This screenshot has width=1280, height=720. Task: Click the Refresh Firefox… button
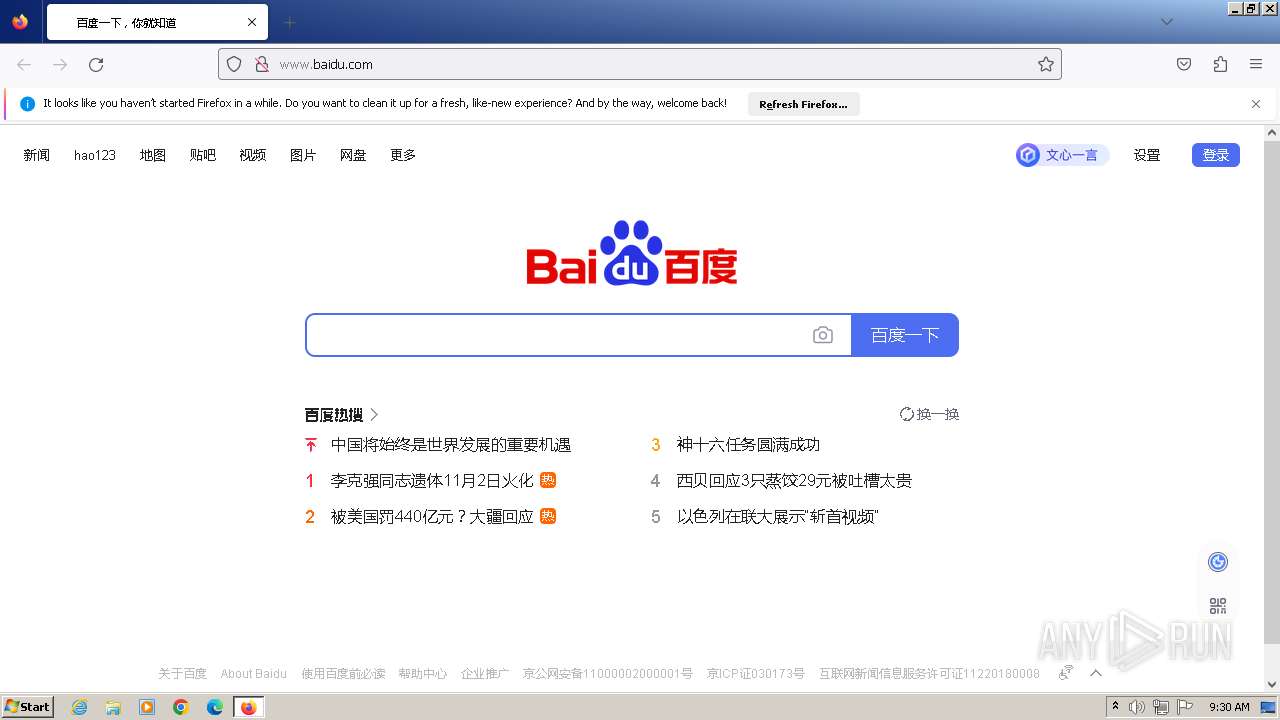[x=803, y=104]
